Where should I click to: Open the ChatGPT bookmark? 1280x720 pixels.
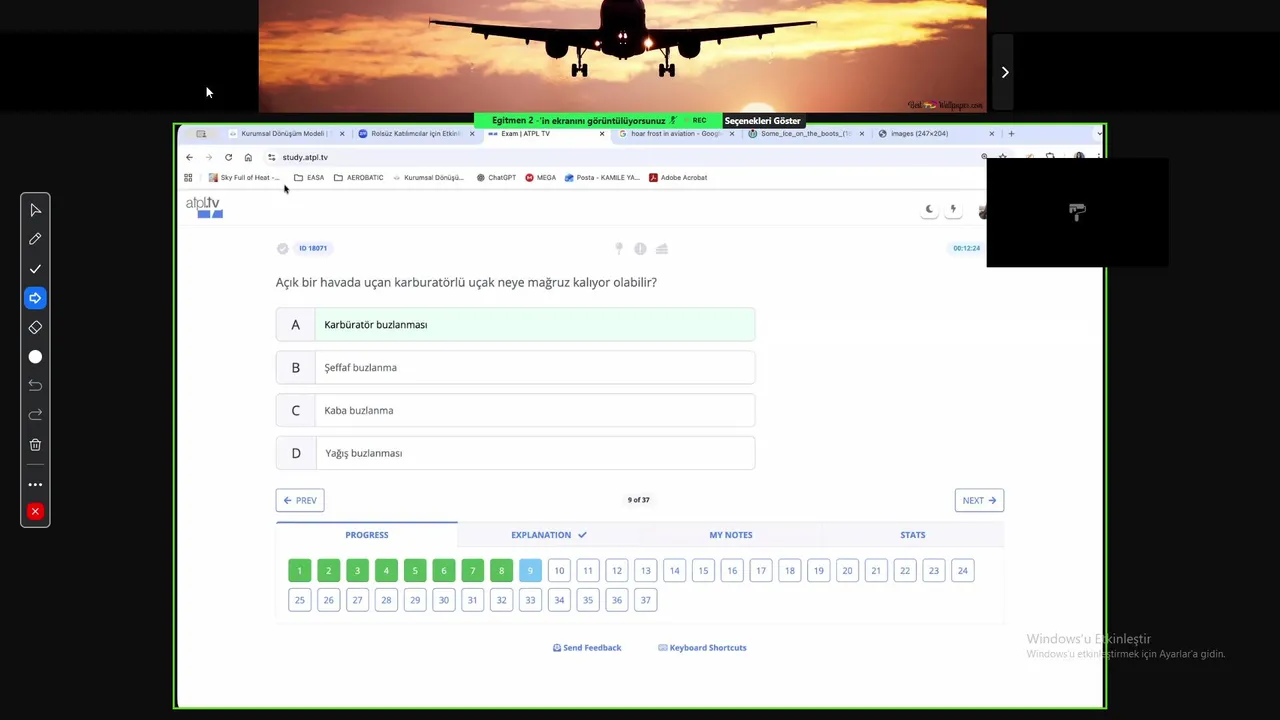[x=496, y=177]
